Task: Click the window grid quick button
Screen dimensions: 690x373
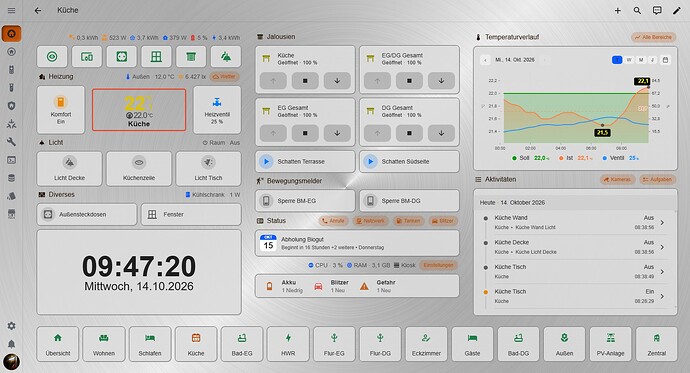Action: (x=156, y=57)
